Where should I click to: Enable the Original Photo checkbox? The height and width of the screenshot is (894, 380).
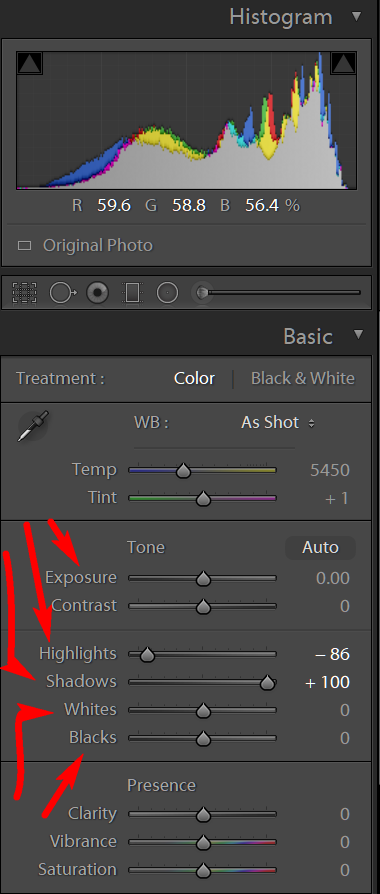25,246
